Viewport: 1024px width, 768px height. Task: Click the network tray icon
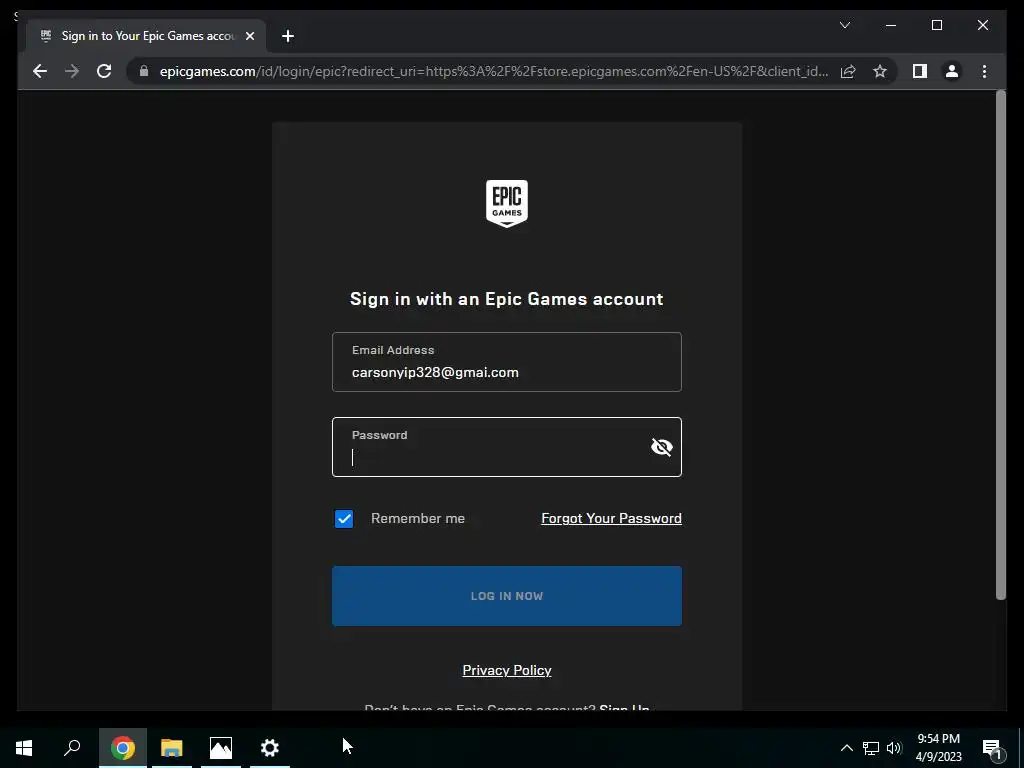pos(871,748)
